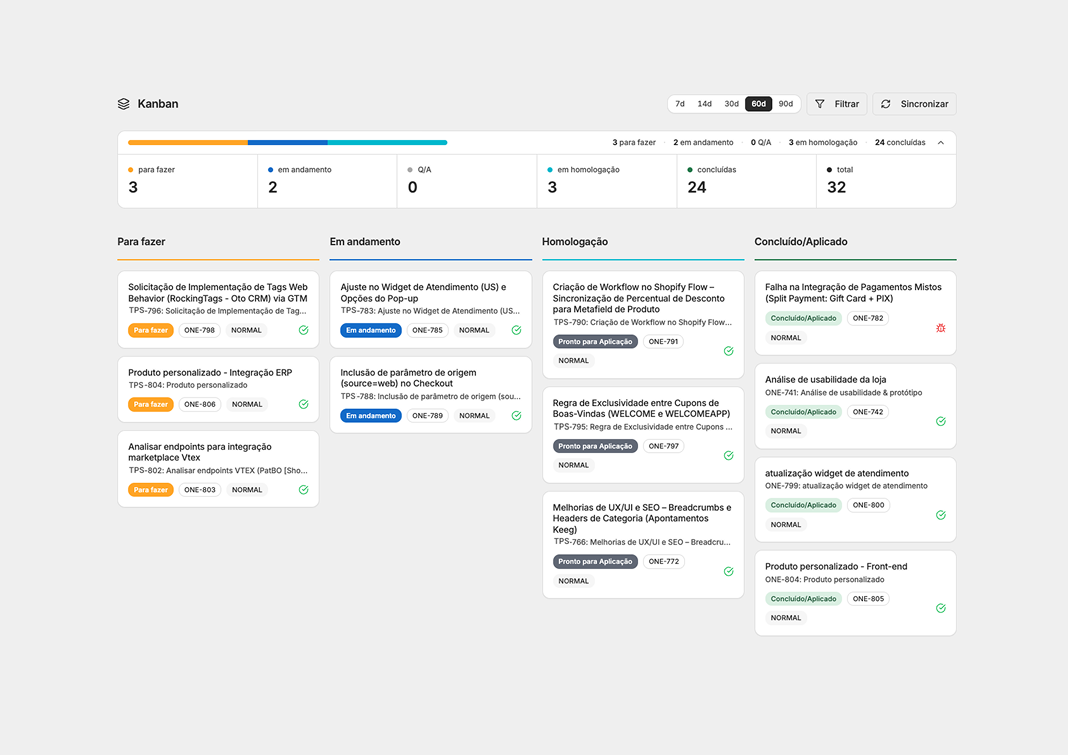1068x755 pixels.
Task: Click the Em andamento badge on ONE-789 card
Action: (x=371, y=416)
